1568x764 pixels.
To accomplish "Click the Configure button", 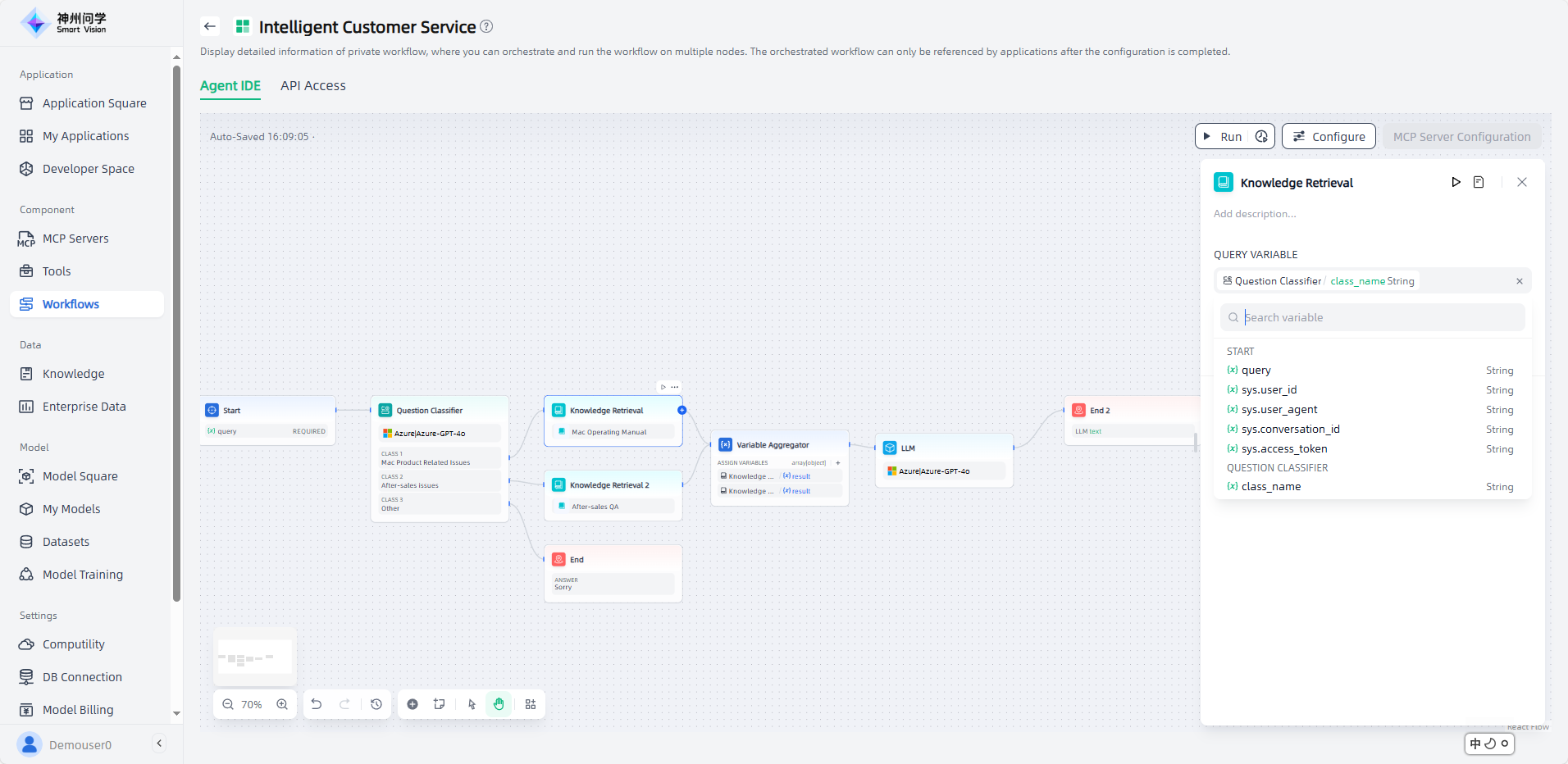I will click(x=1329, y=137).
